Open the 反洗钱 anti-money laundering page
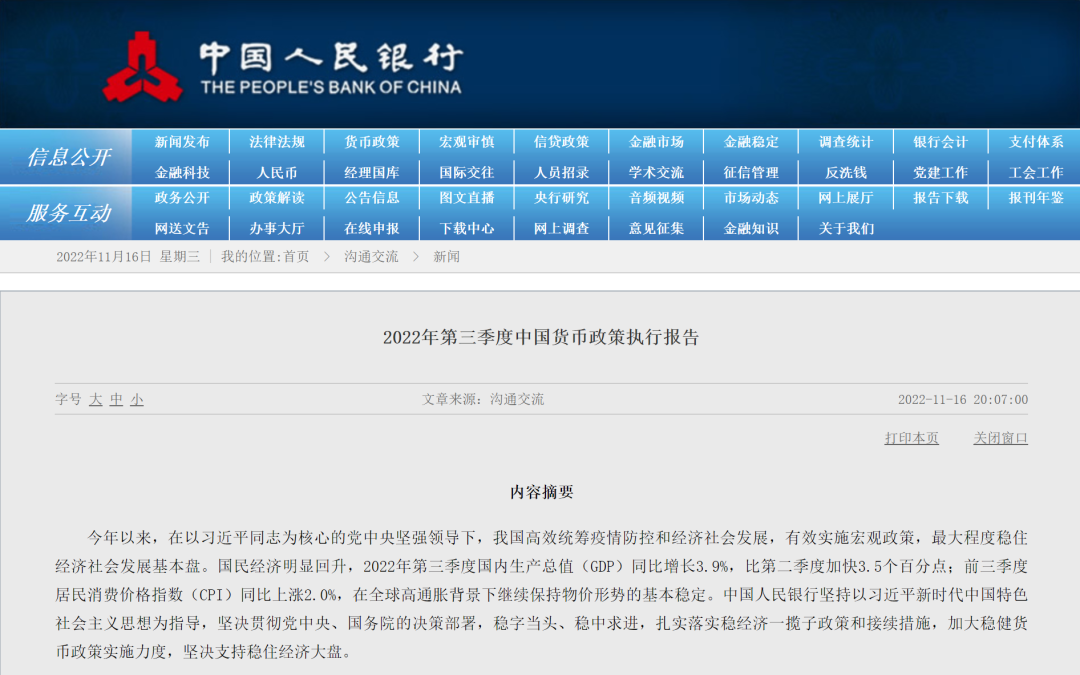Image resolution: width=1080 pixels, height=675 pixels. (x=846, y=172)
